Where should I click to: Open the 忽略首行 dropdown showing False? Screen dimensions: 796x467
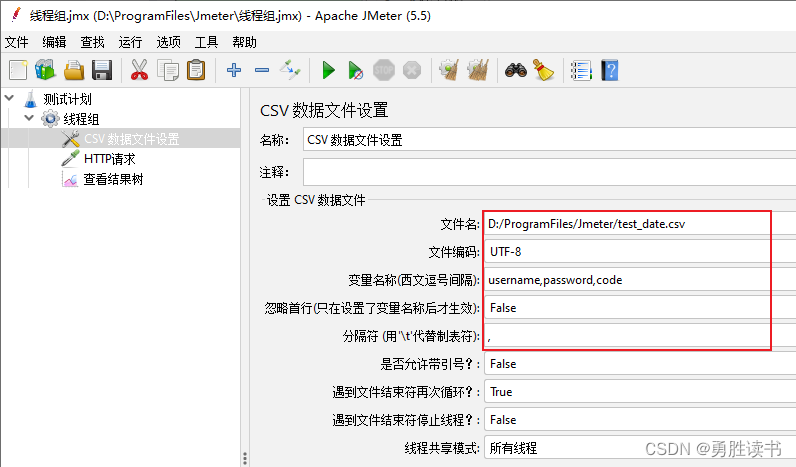pyautogui.click(x=640, y=308)
